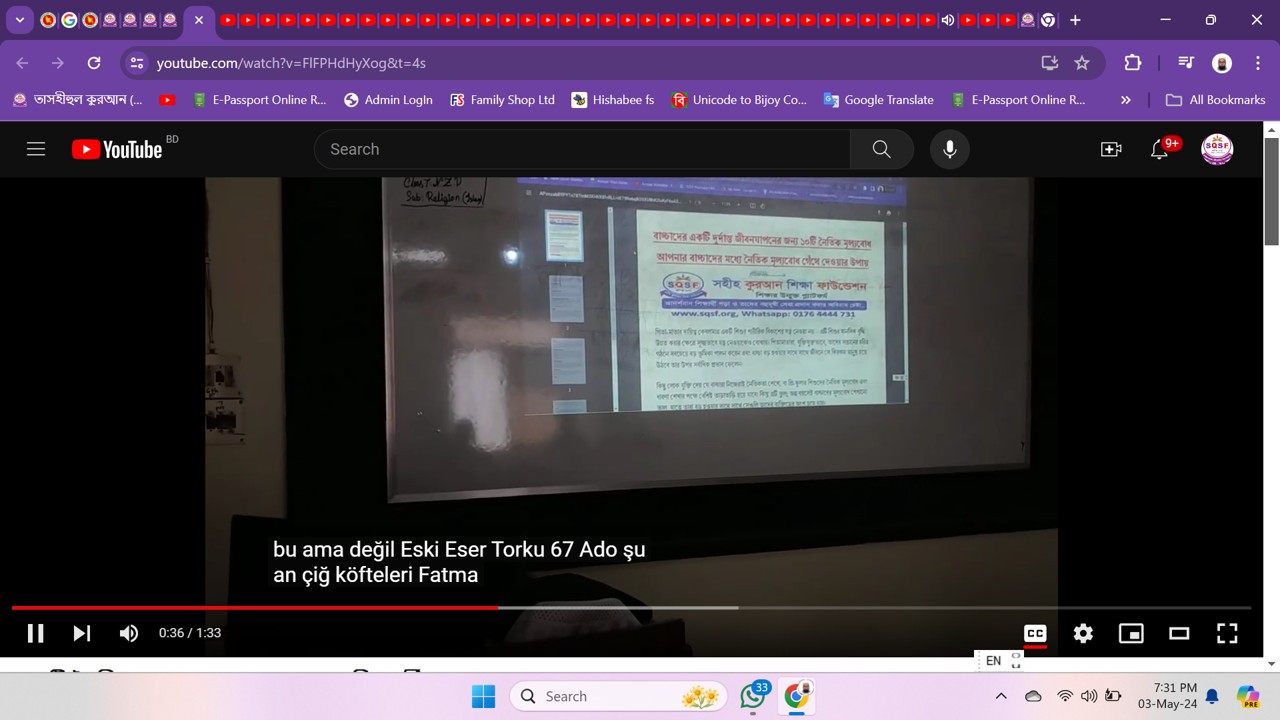Bookmark this page with star icon
The height and width of the screenshot is (720, 1280).
1082,63
